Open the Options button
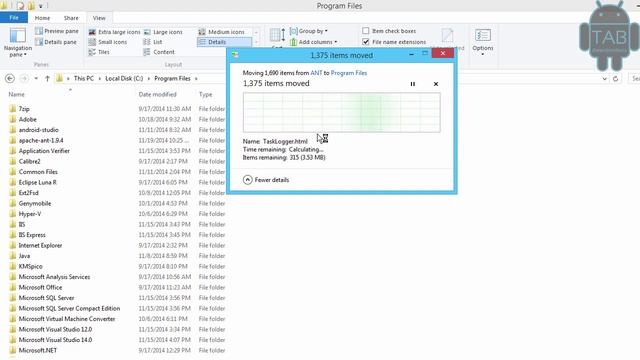The width and height of the screenshot is (640, 360). pos(483,42)
